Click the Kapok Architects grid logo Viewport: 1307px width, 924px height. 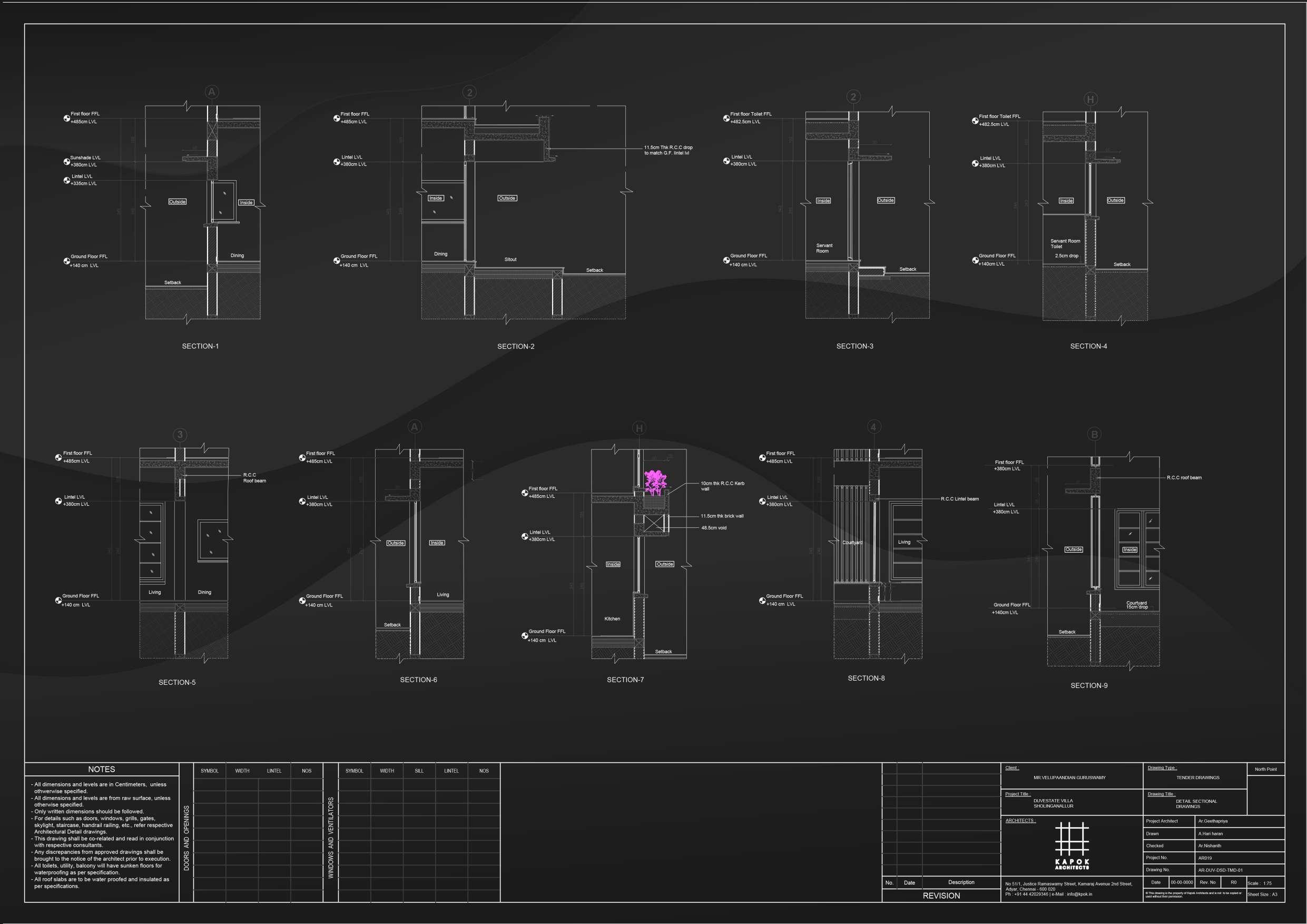pos(1072,839)
